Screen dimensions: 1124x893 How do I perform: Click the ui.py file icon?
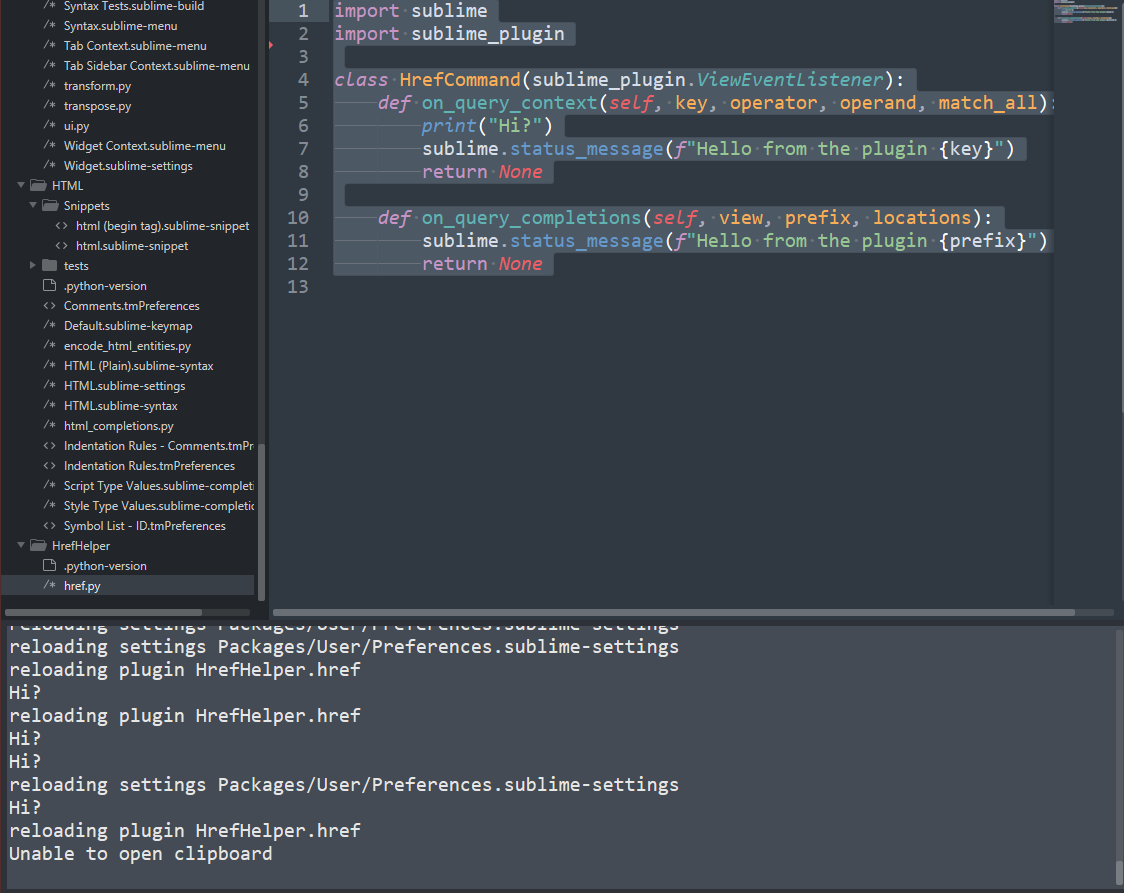(49, 125)
